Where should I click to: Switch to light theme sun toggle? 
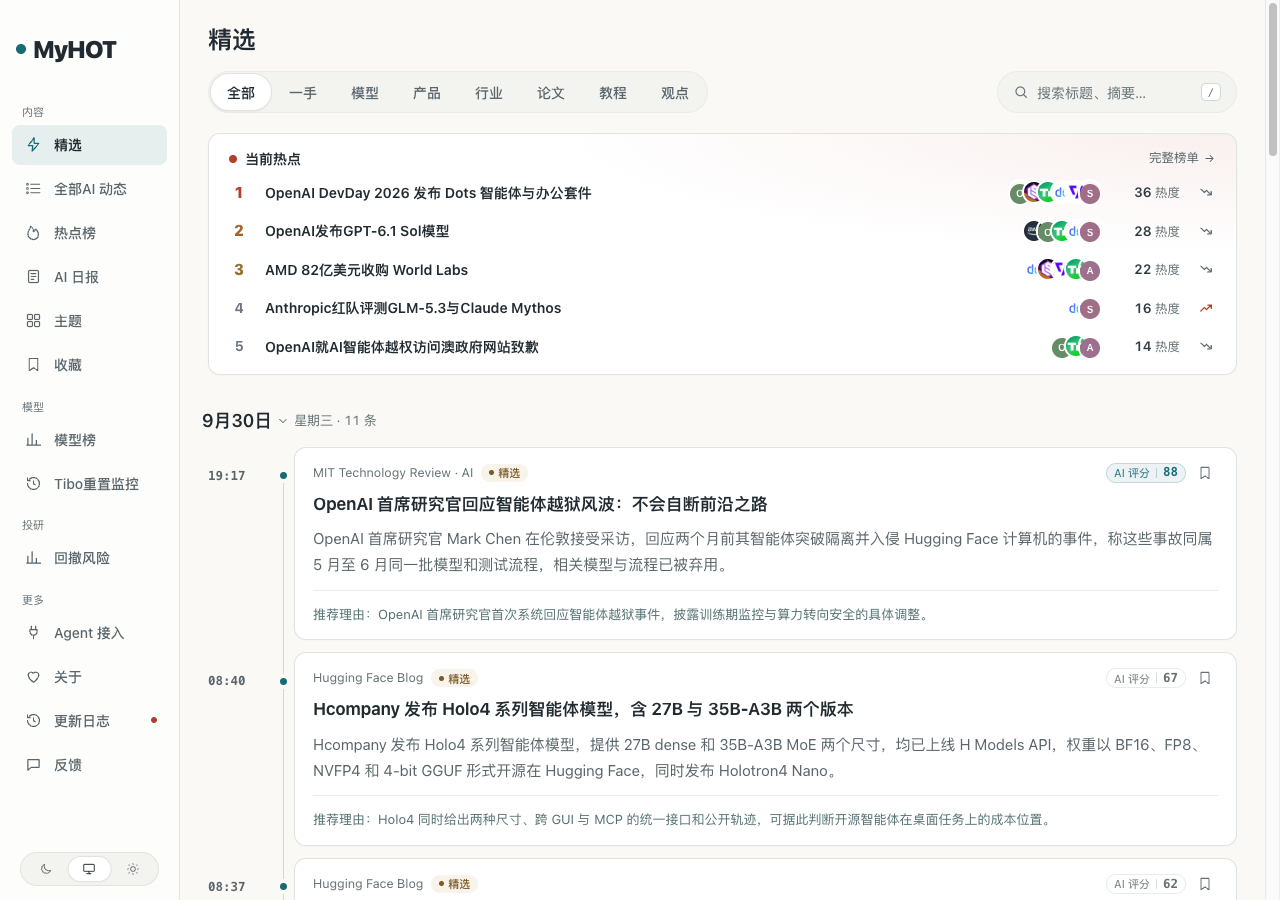point(133,869)
